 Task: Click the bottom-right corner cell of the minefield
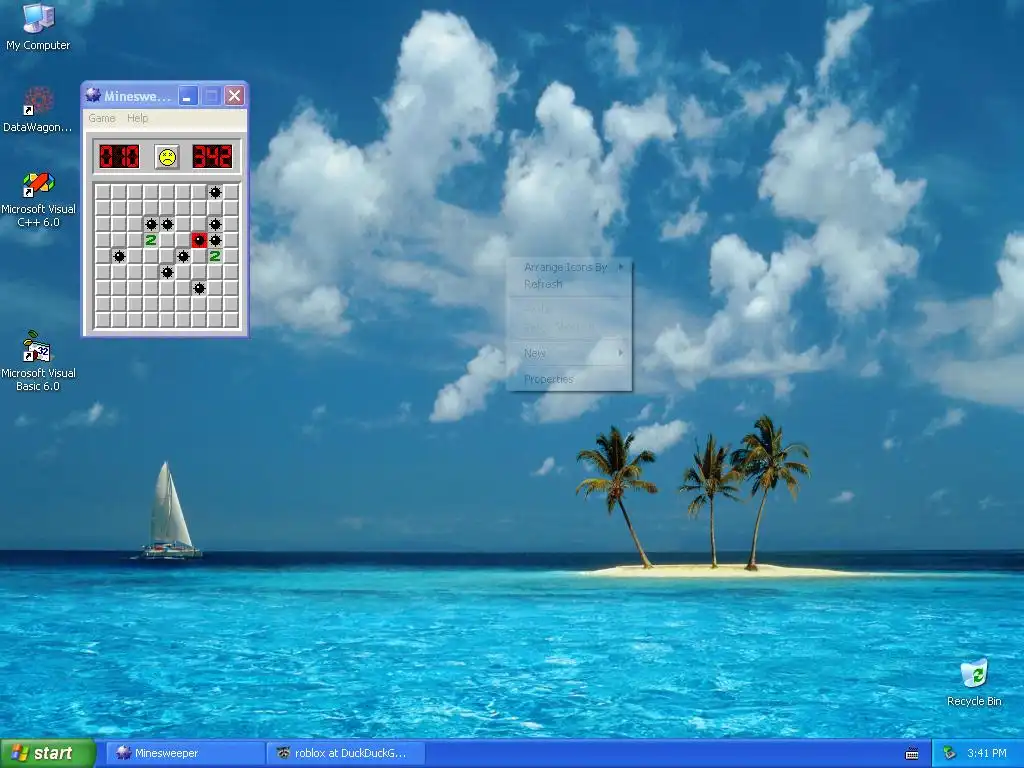click(x=231, y=320)
